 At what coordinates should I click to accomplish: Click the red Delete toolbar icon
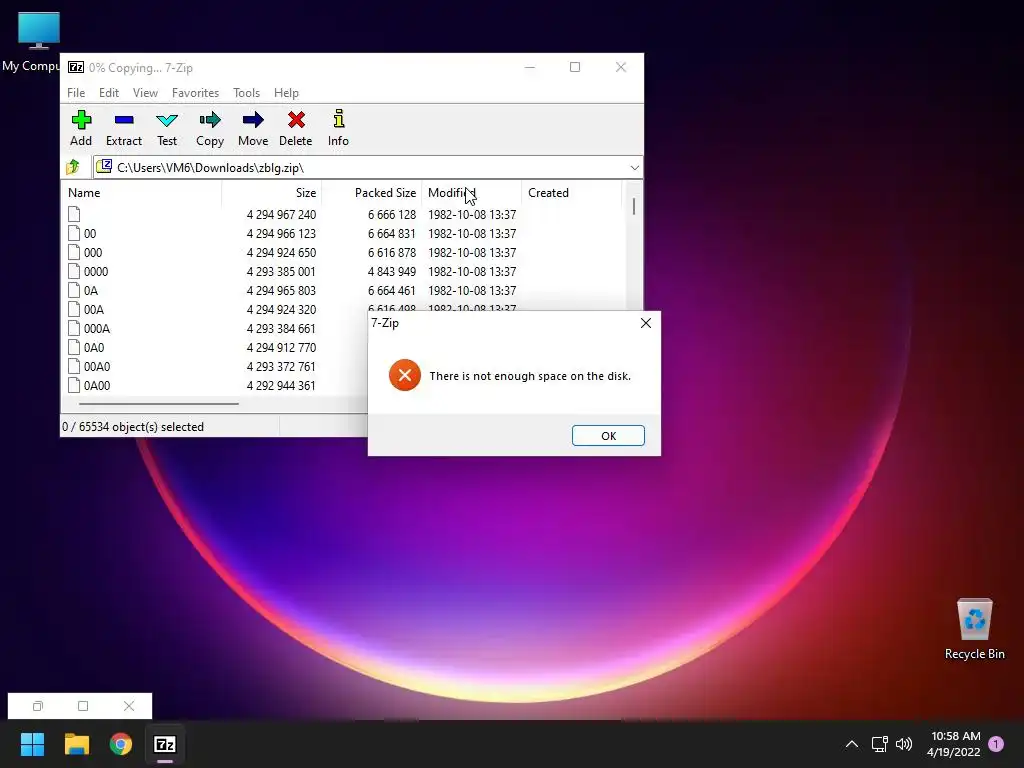point(296,120)
